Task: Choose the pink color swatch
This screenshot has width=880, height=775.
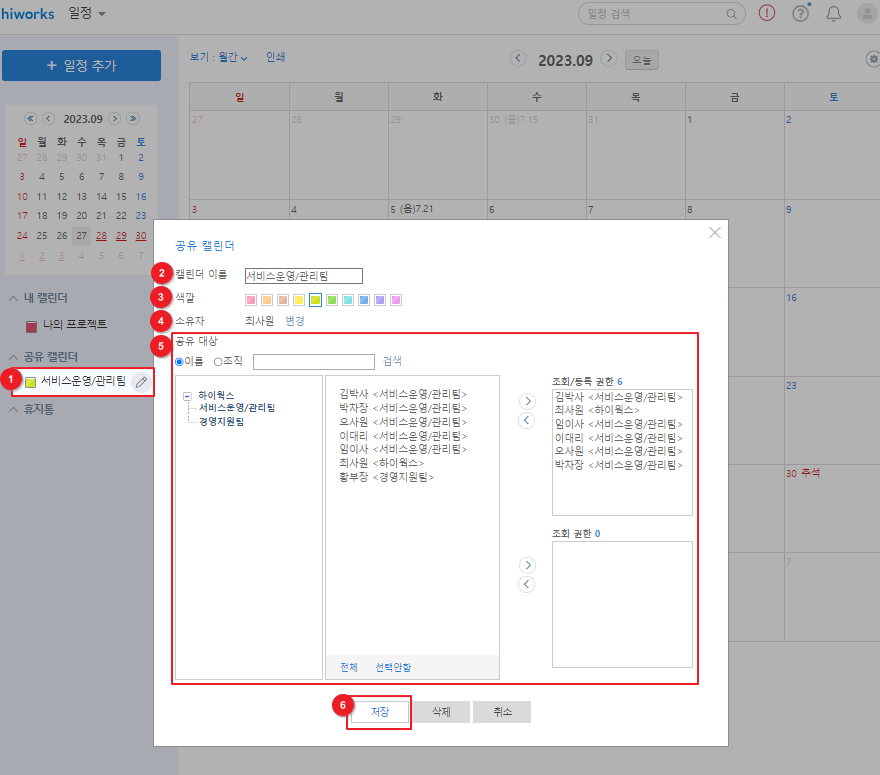Action: (251, 300)
